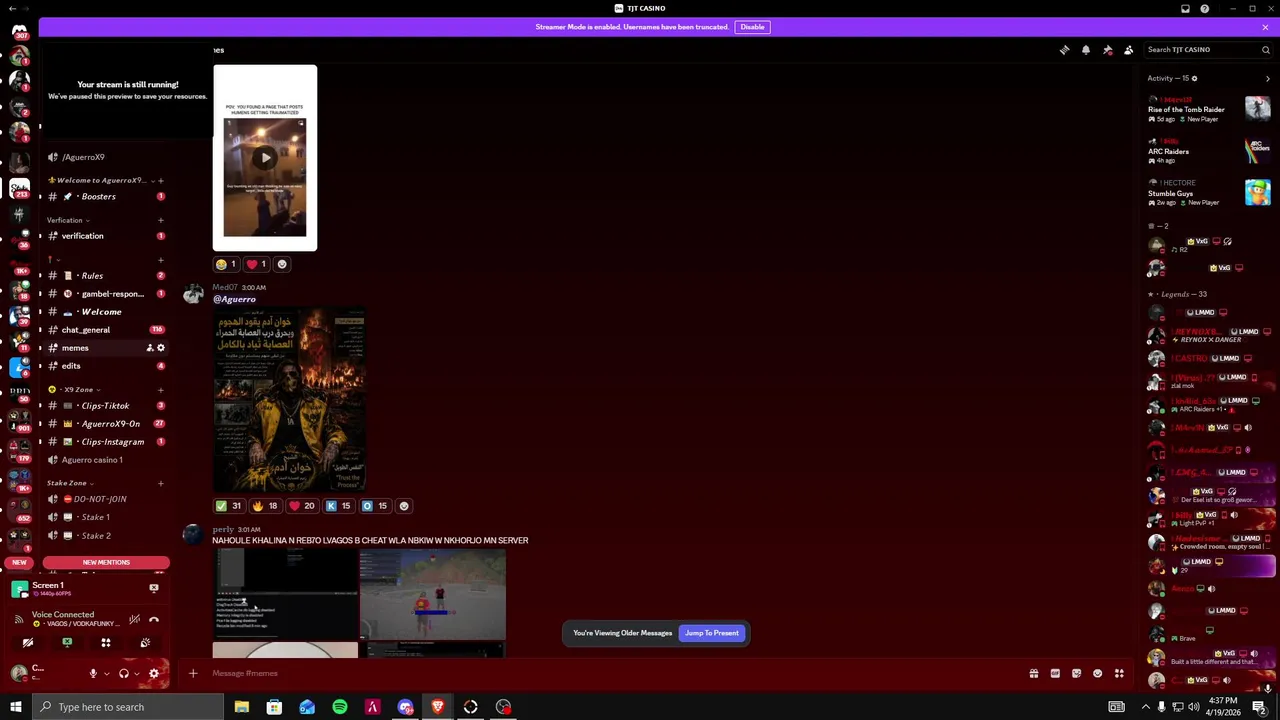Toggle the member list icon
The image size is (1280, 720).
pos(1128,49)
